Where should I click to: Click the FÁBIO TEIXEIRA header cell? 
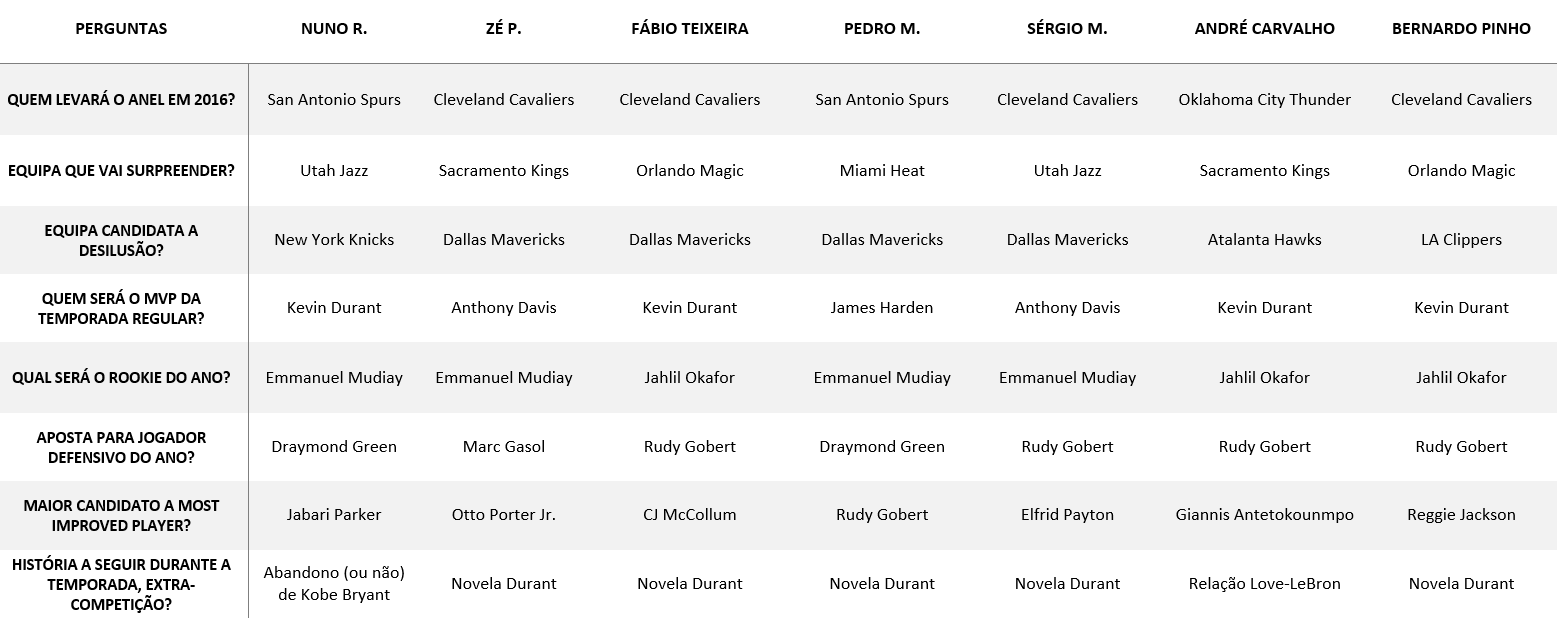(689, 29)
